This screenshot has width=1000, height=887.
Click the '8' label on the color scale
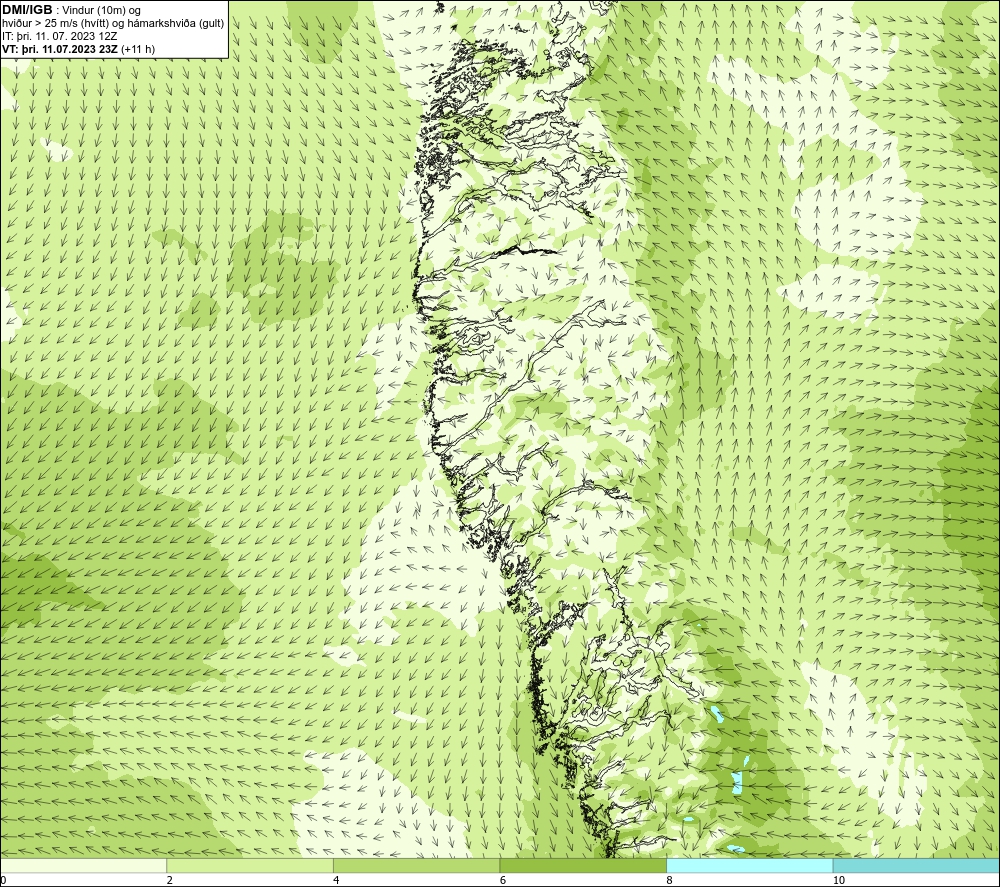click(x=669, y=881)
